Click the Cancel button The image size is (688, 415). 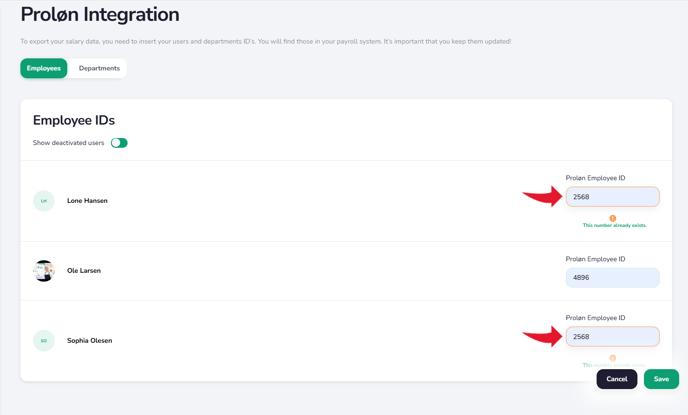point(617,379)
